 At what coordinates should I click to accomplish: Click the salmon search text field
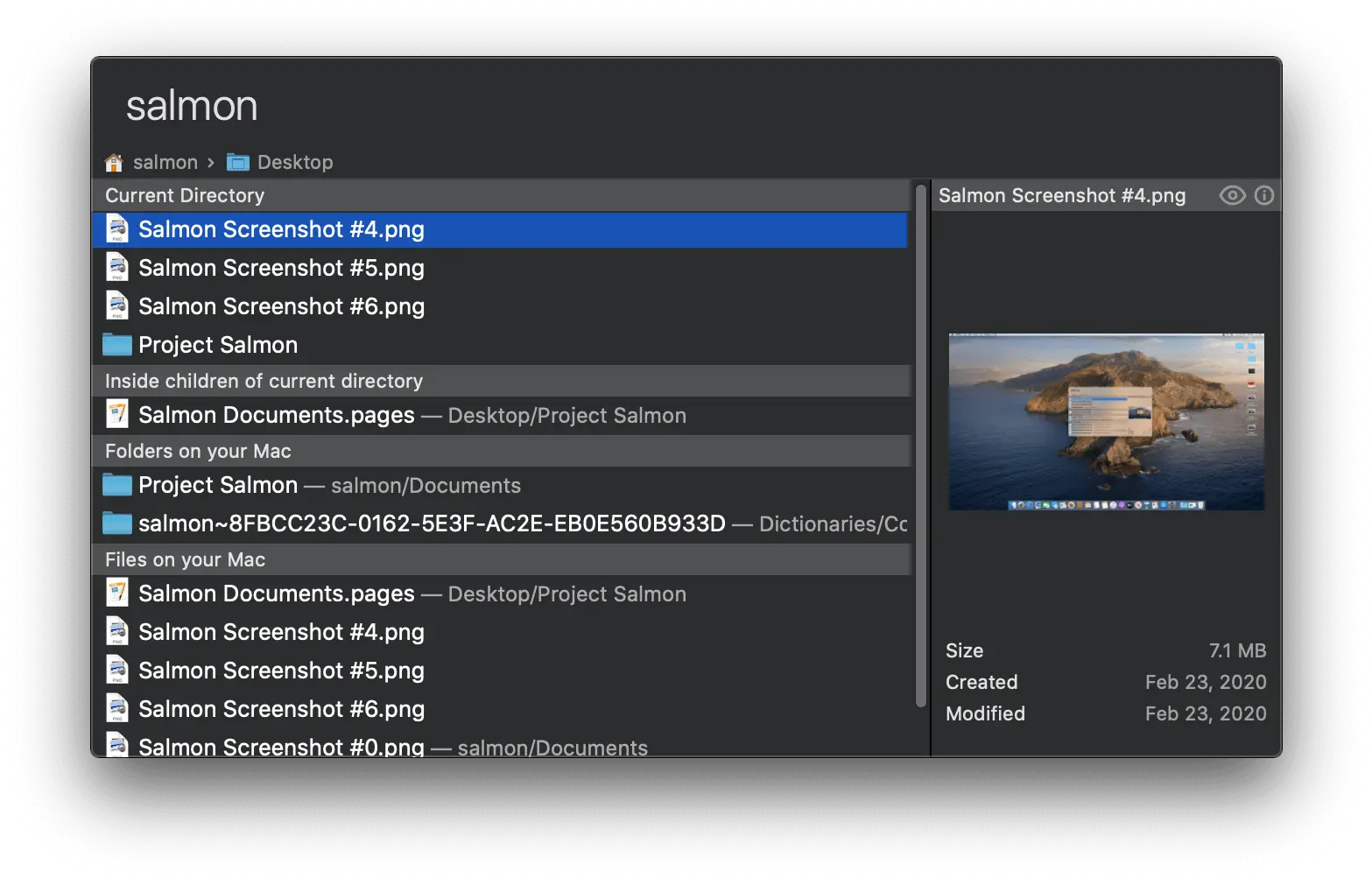[x=525, y=106]
